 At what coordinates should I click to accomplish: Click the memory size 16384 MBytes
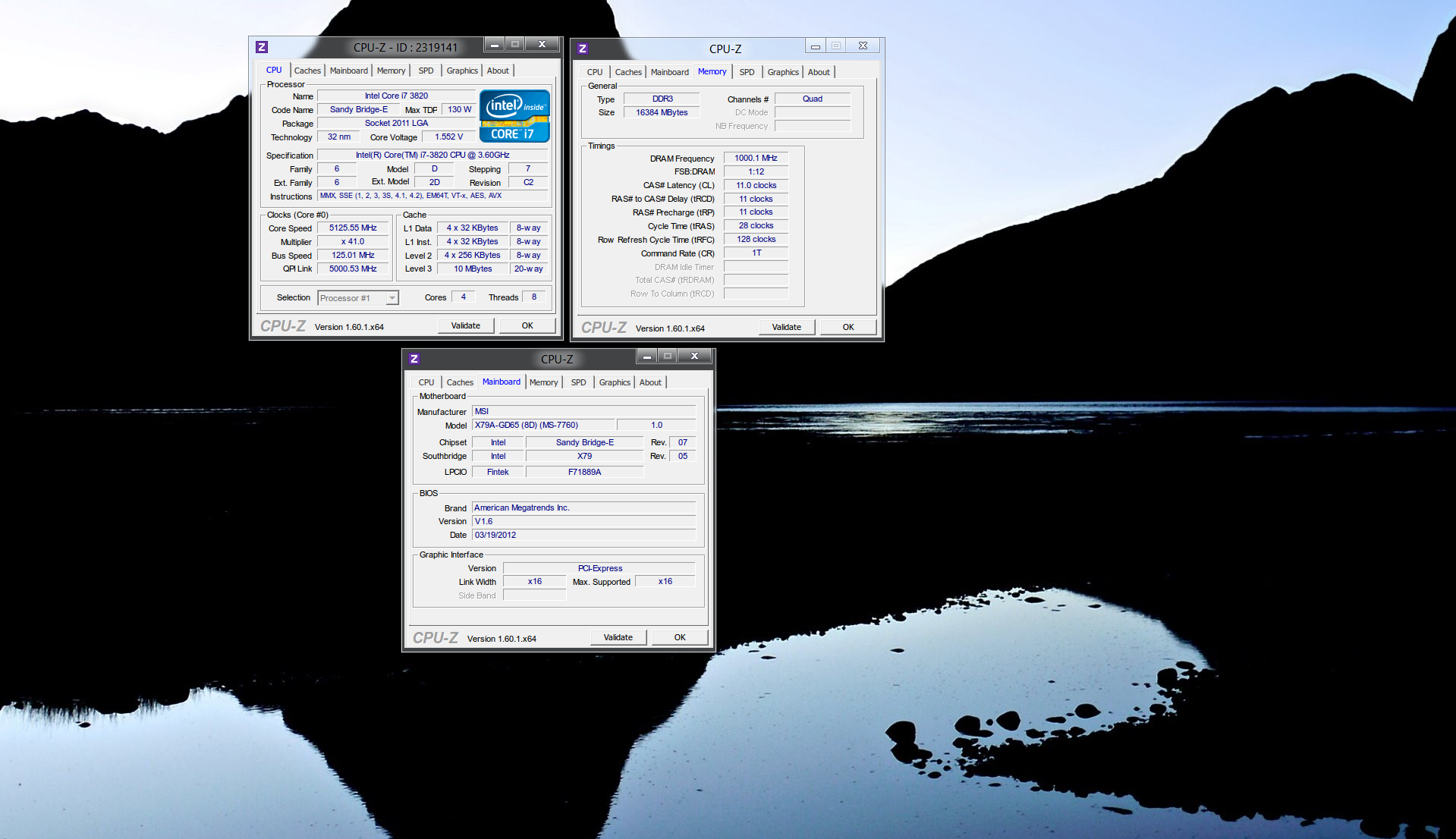[662, 112]
